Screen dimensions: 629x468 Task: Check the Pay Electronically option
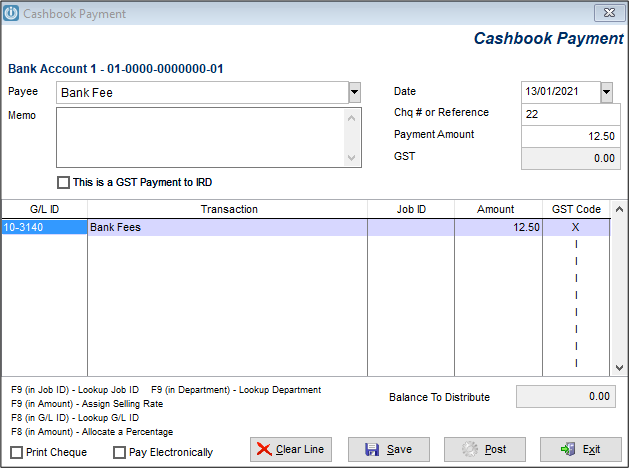[119, 452]
